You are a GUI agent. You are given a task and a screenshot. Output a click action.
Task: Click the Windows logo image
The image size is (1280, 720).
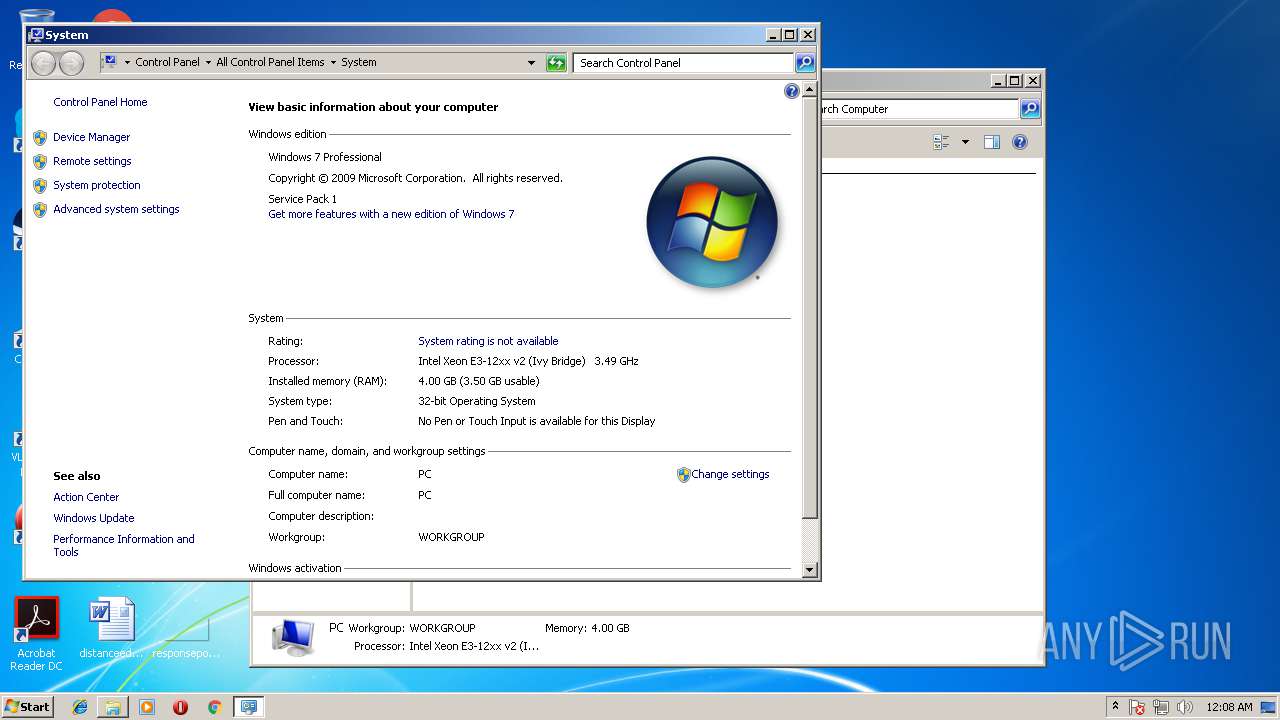(x=712, y=222)
